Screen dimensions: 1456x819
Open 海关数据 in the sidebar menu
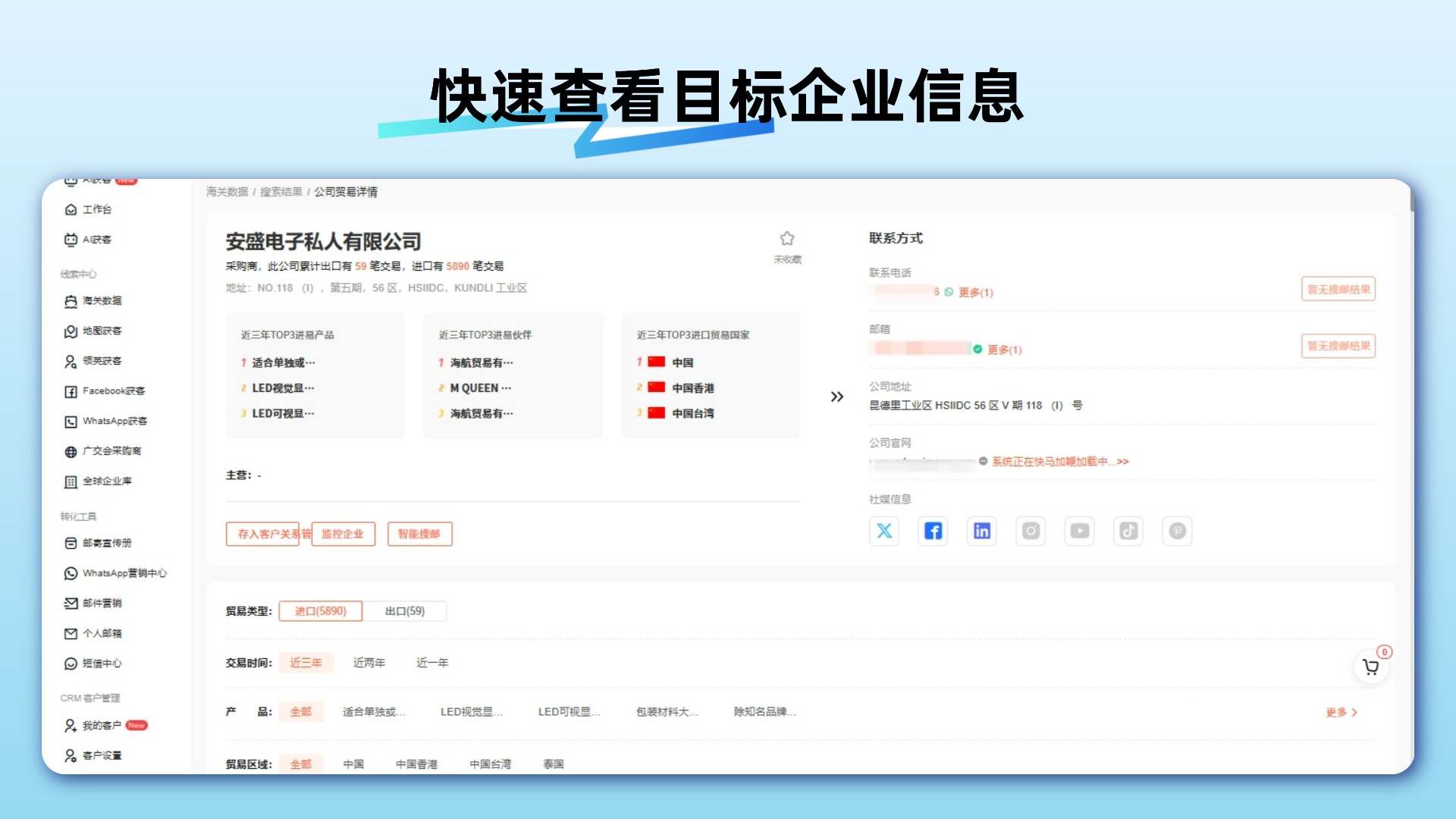pos(102,301)
